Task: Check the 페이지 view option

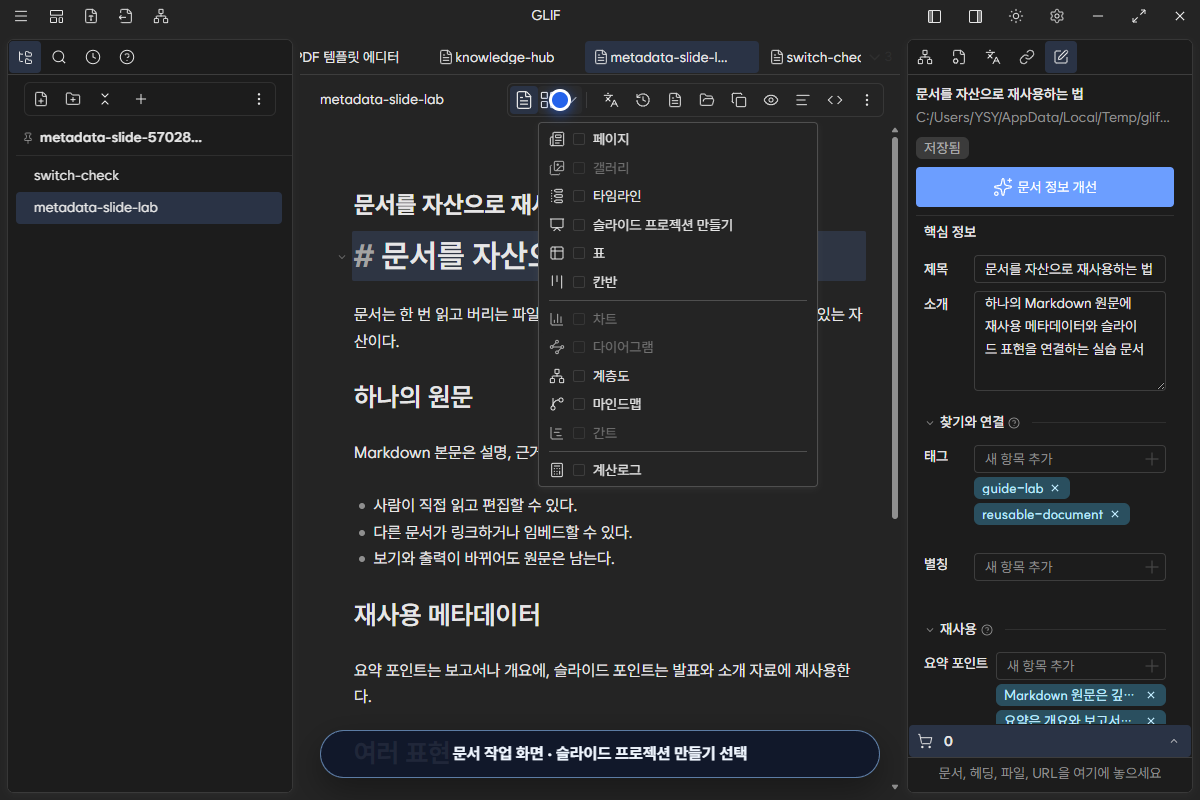Action: coord(579,139)
